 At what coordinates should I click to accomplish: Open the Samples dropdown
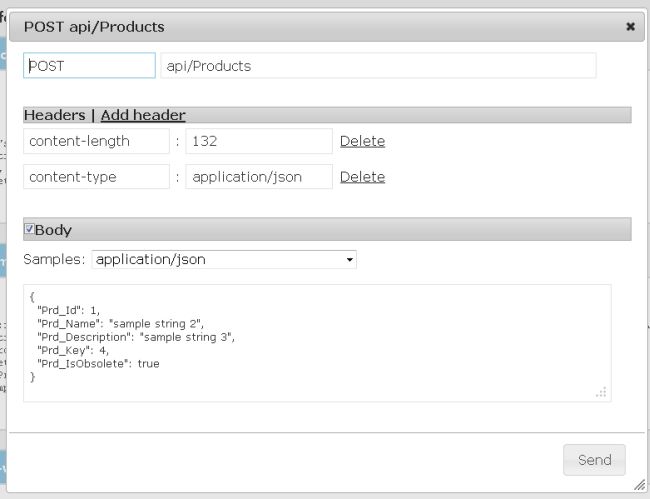tap(224, 259)
